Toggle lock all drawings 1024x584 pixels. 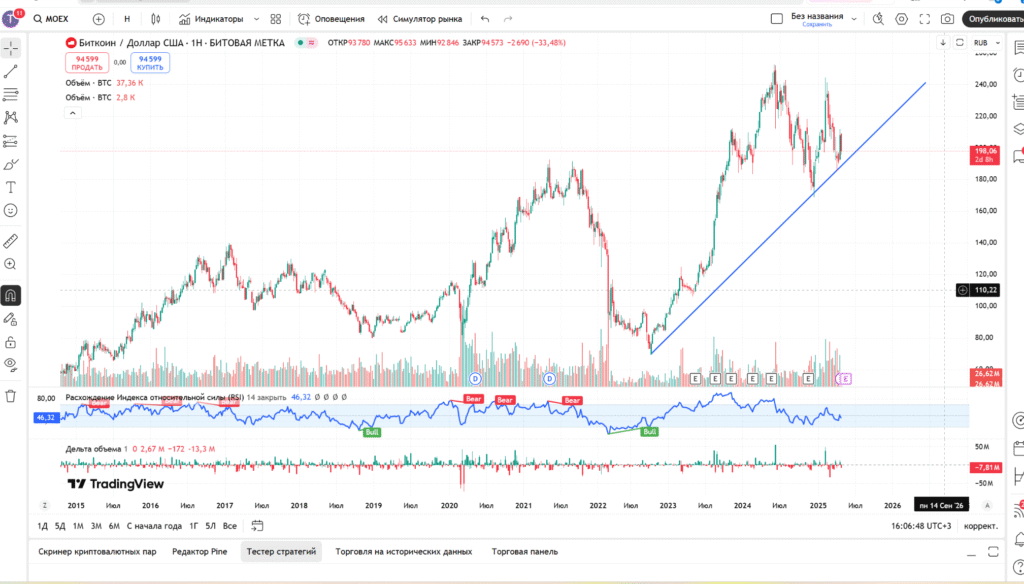10,342
